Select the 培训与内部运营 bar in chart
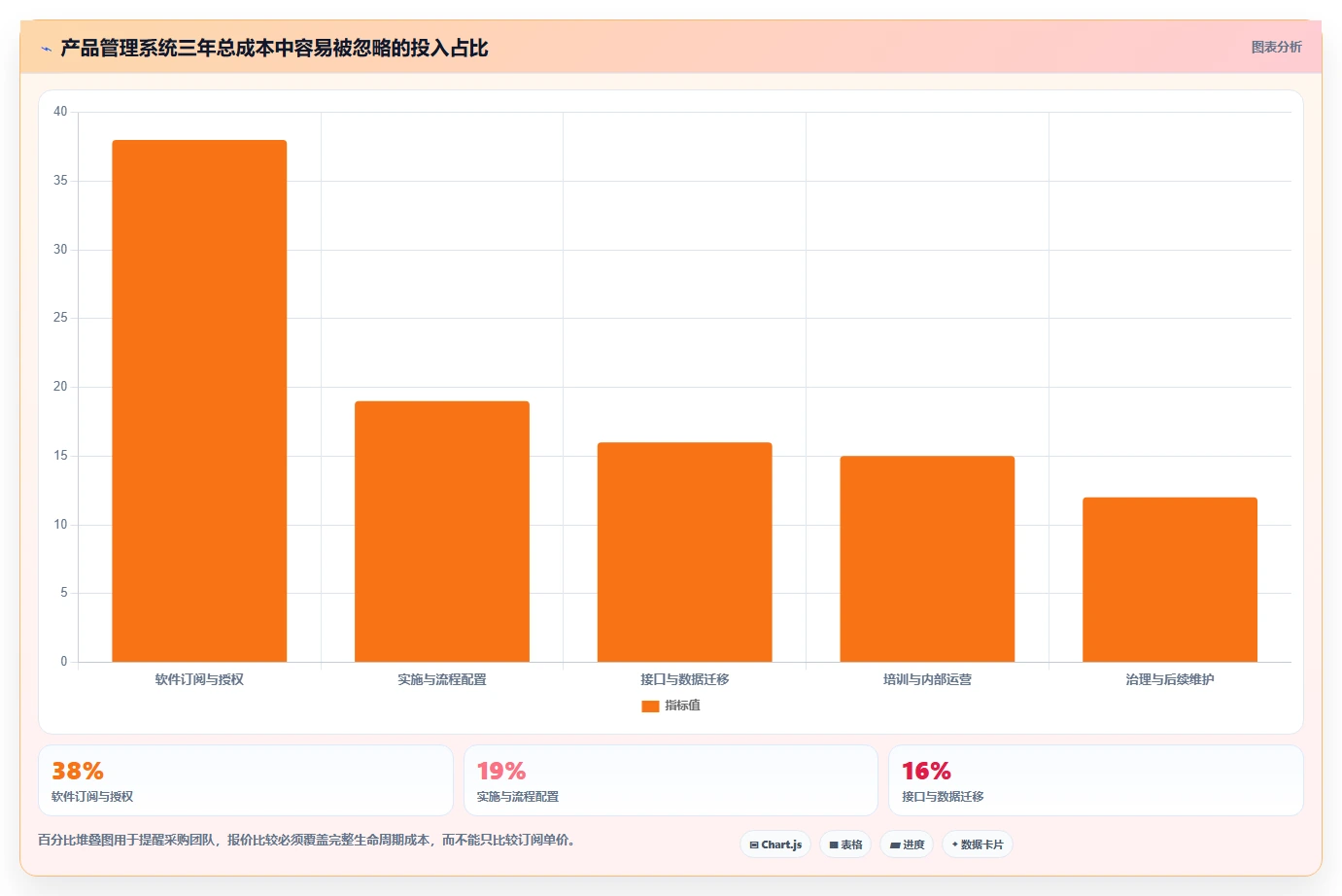This screenshot has width=1342, height=896. point(927,559)
